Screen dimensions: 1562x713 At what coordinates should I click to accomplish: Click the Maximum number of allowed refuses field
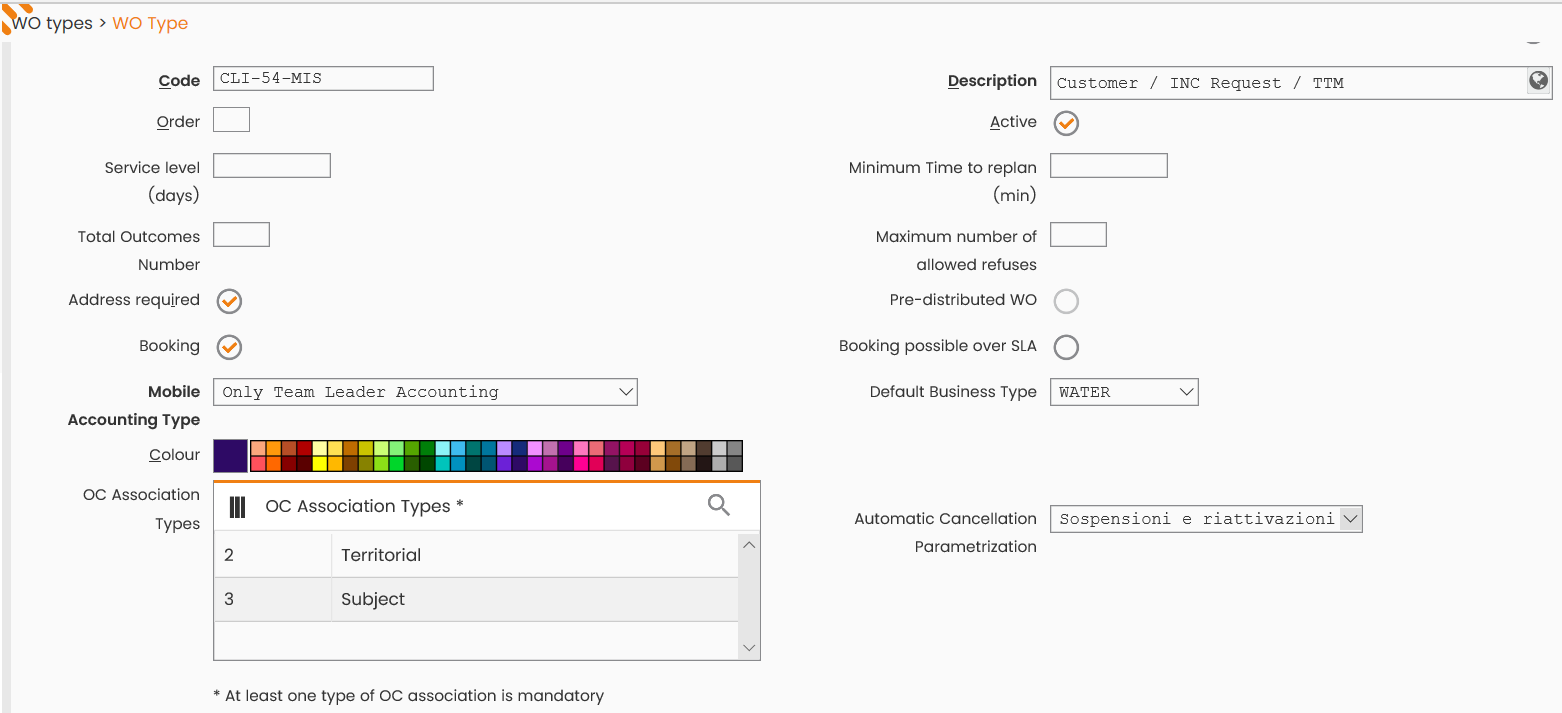click(1078, 235)
